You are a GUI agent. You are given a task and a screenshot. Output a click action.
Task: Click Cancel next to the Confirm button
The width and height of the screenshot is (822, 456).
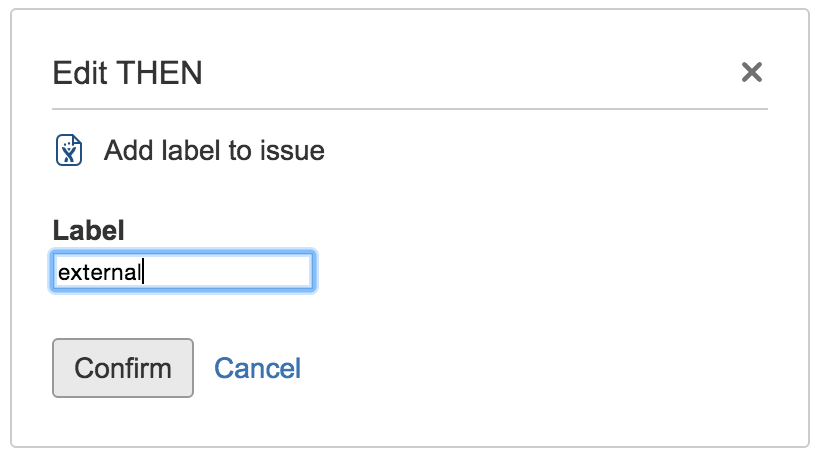(x=257, y=368)
